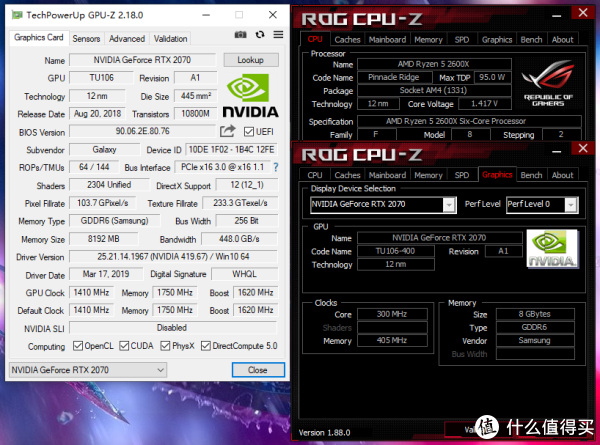The image size is (600, 445).
Task: Click the GPU-Z refresh icon
Action: coord(260,35)
